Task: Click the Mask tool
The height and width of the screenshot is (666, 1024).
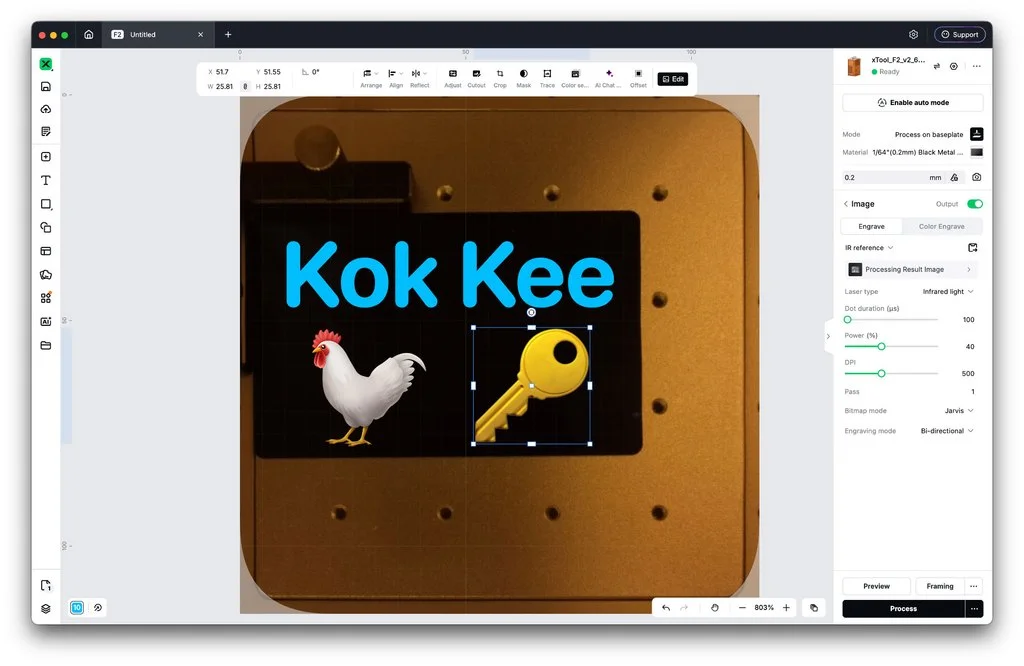Action: [524, 78]
